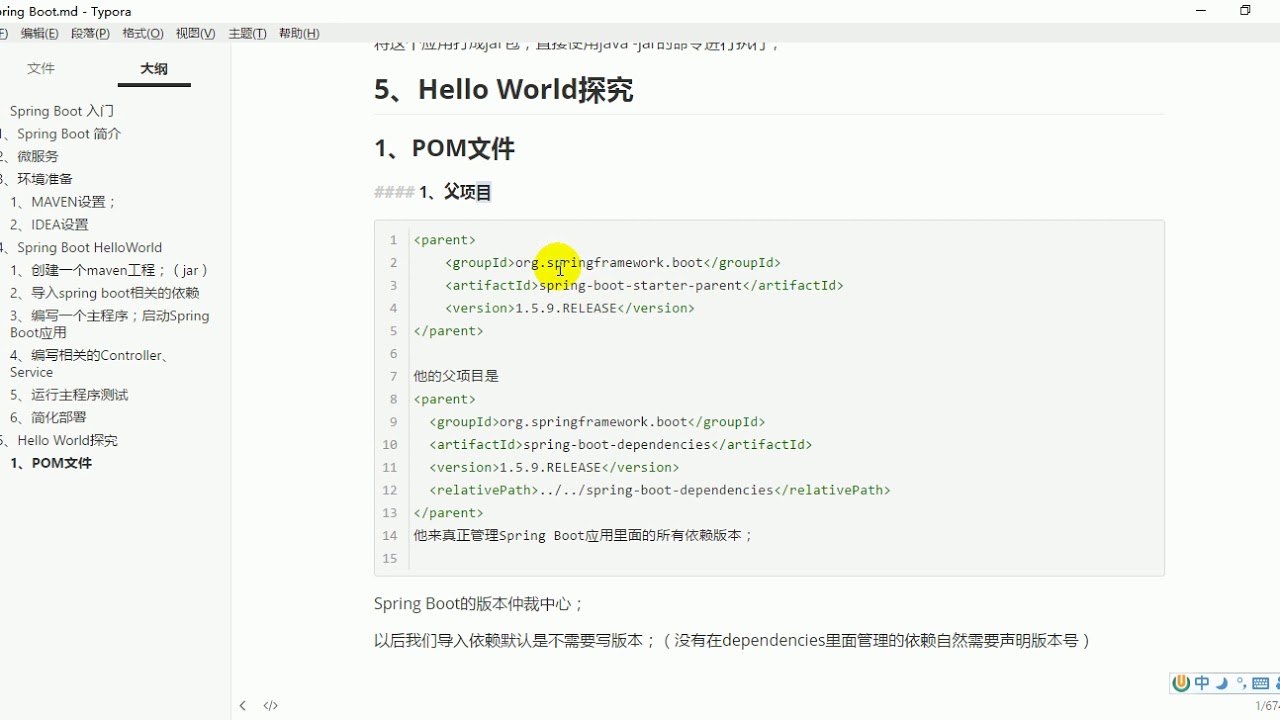Open the 主题(T) menu
This screenshot has width=1280, height=720.
247,33
